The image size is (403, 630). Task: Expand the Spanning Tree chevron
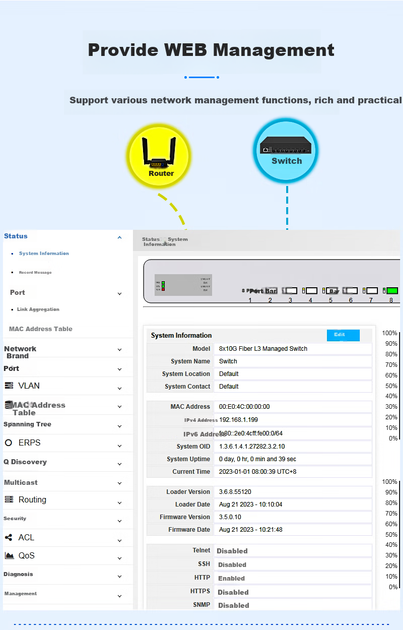click(119, 426)
